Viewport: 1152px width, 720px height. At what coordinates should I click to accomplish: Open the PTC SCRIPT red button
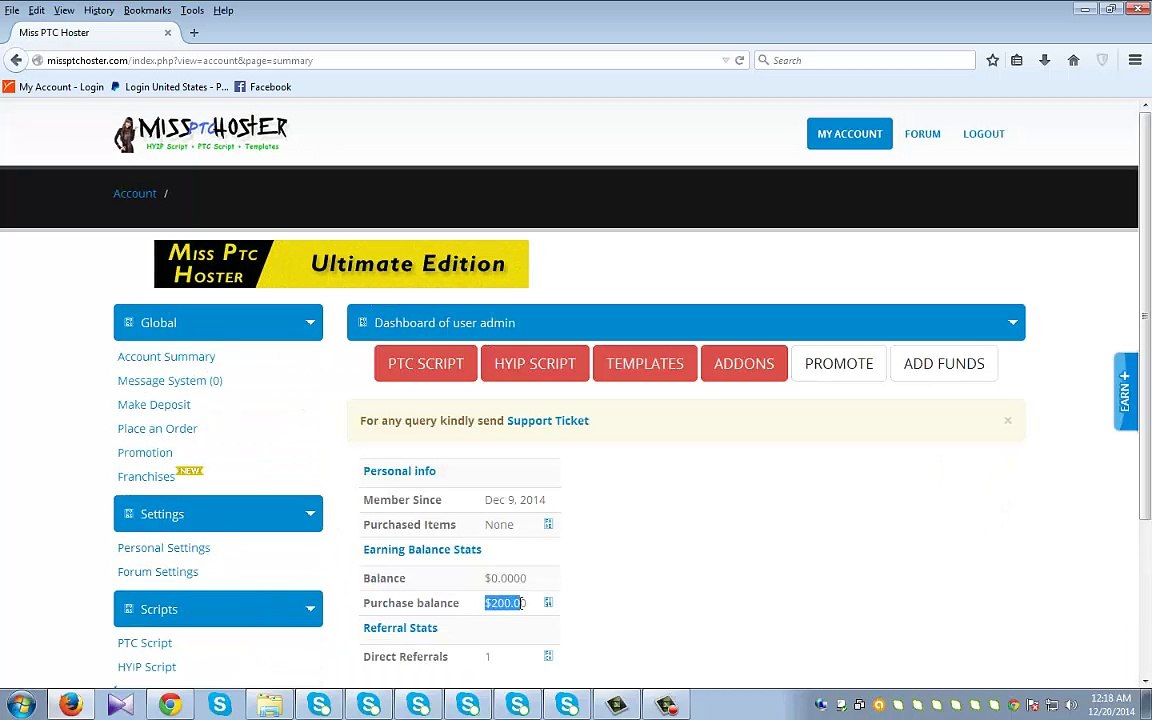[425, 364]
